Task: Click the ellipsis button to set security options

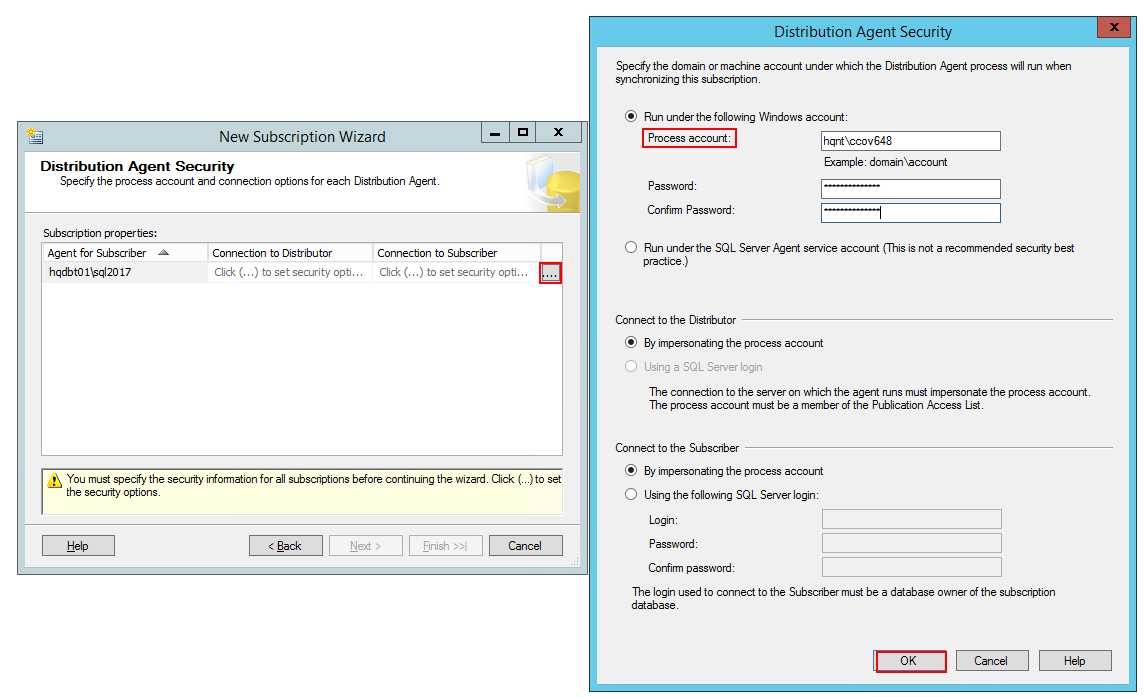Action: pyautogui.click(x=551, y=272)
